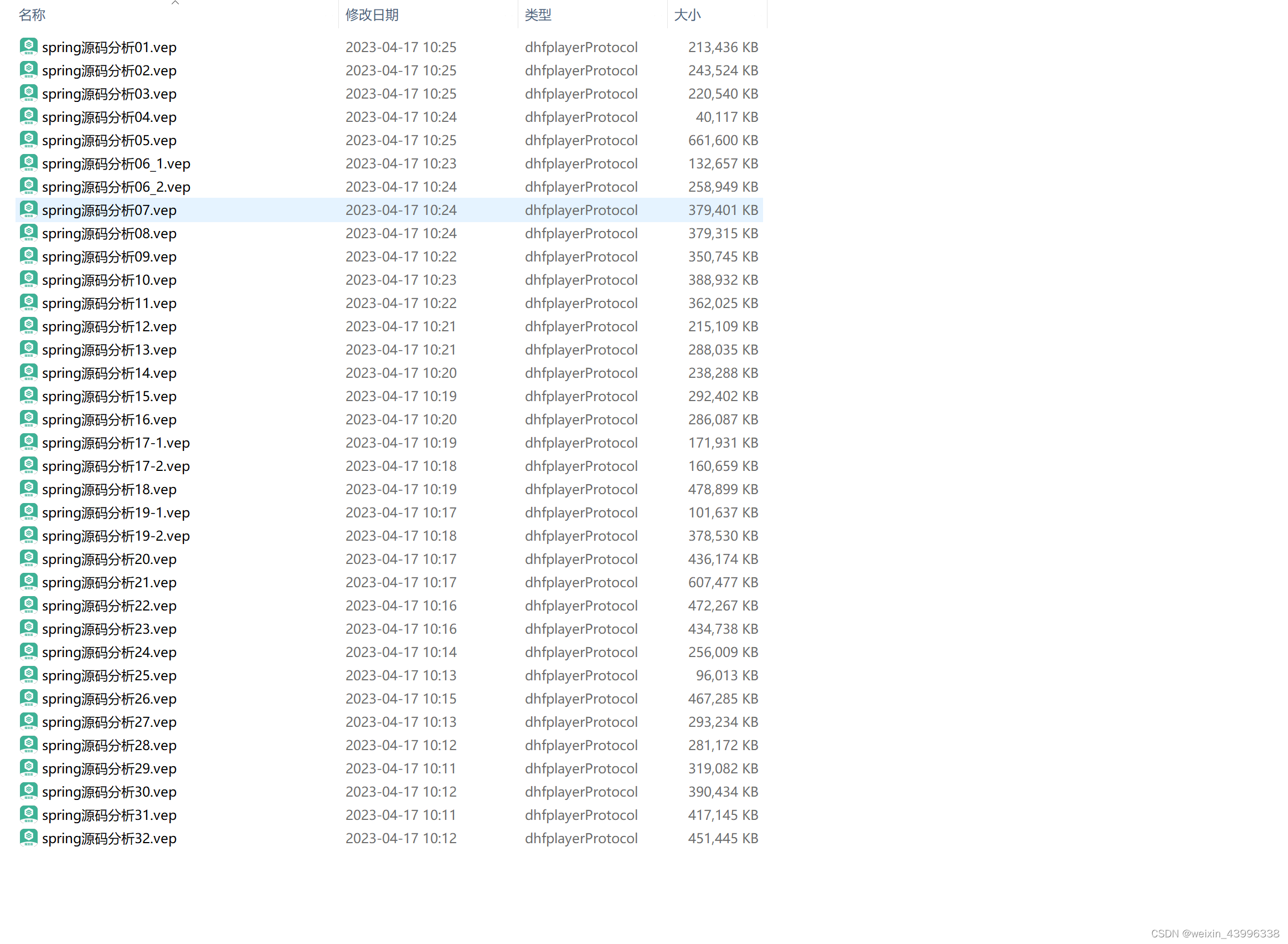
Task: Select the file icon of spring源码分析05.vep
Action: 29,140
